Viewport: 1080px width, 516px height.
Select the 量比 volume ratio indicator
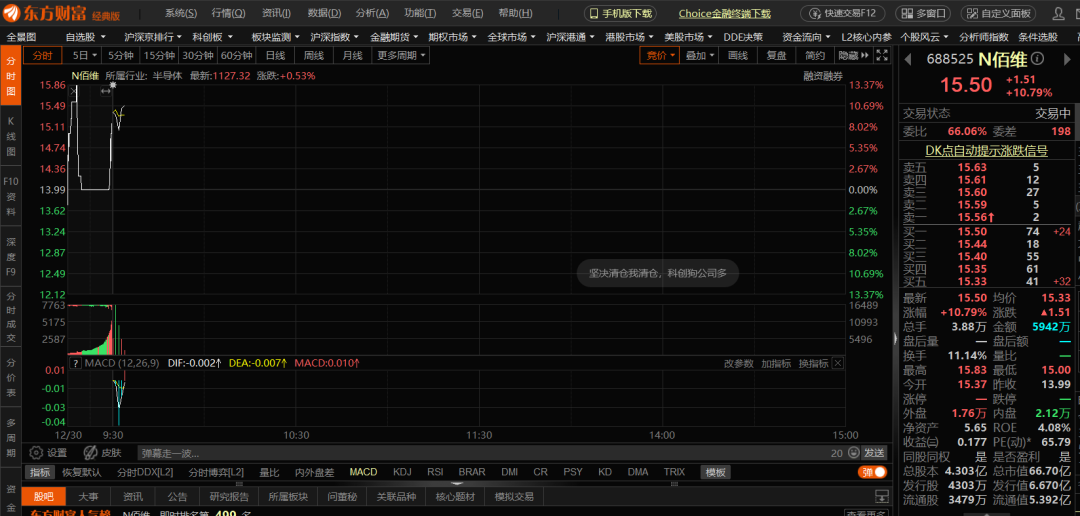(x=269, y=472)
